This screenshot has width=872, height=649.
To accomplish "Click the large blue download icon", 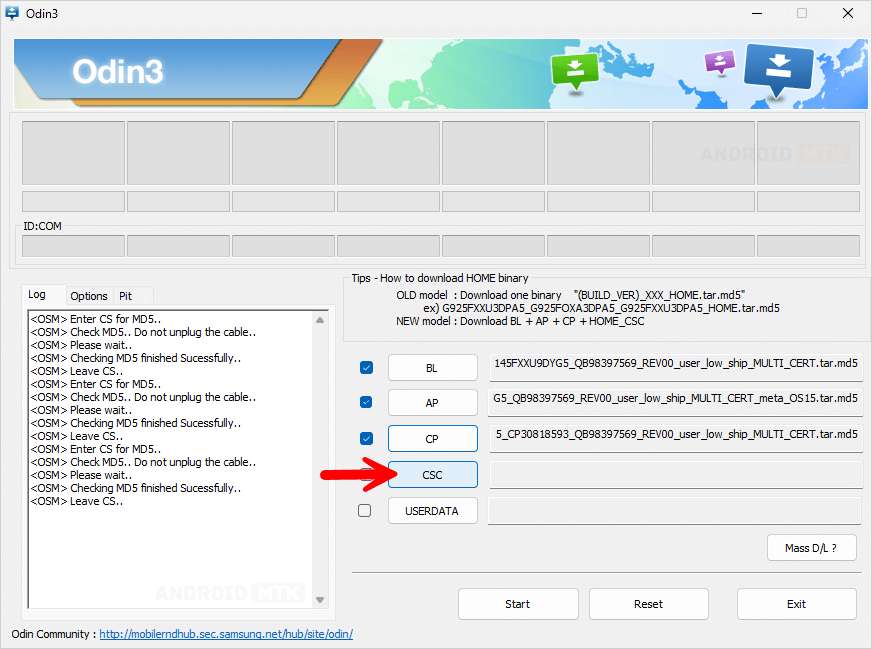I will 779,70.
